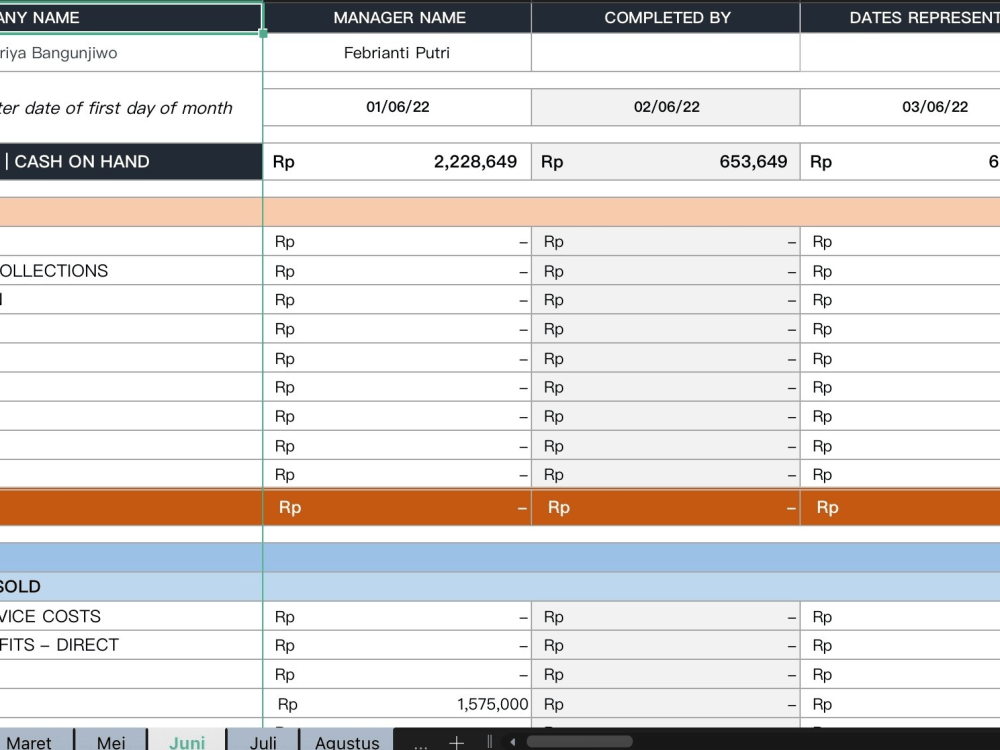Click the fill handle of the selected cell
The height and width of the screenshot is (750, 1000).
click(263, 33)
